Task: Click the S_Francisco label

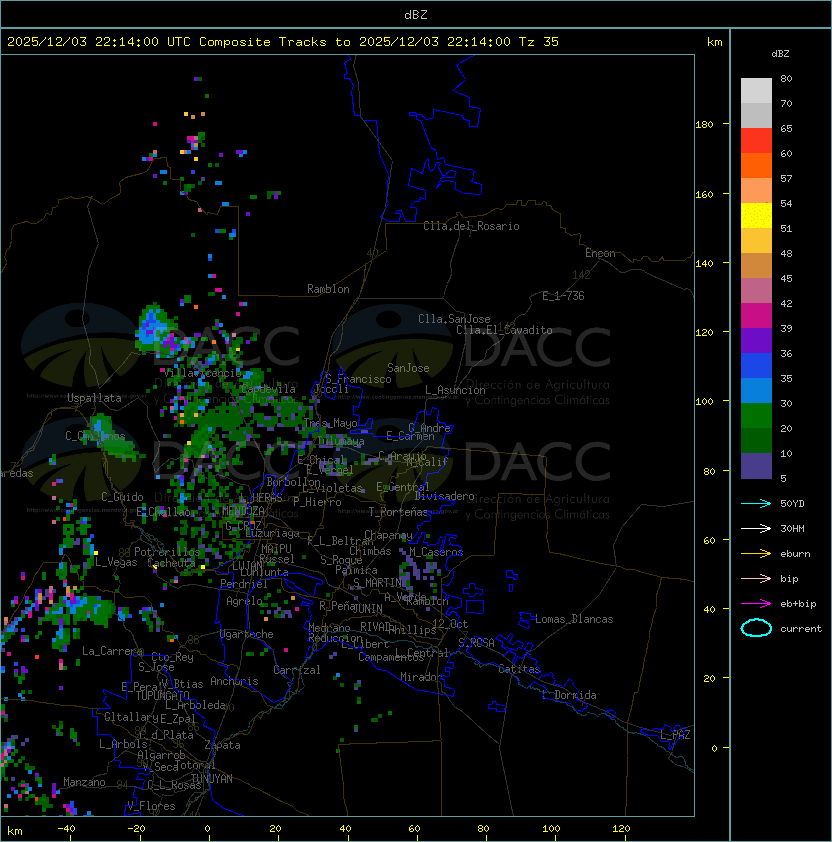Action: [x=358, y=379]
